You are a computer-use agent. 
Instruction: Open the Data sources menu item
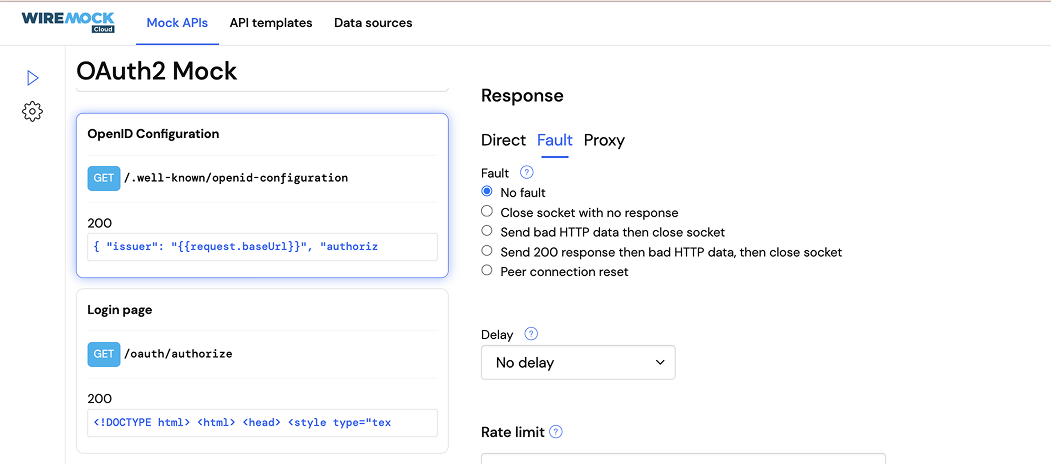373,23
